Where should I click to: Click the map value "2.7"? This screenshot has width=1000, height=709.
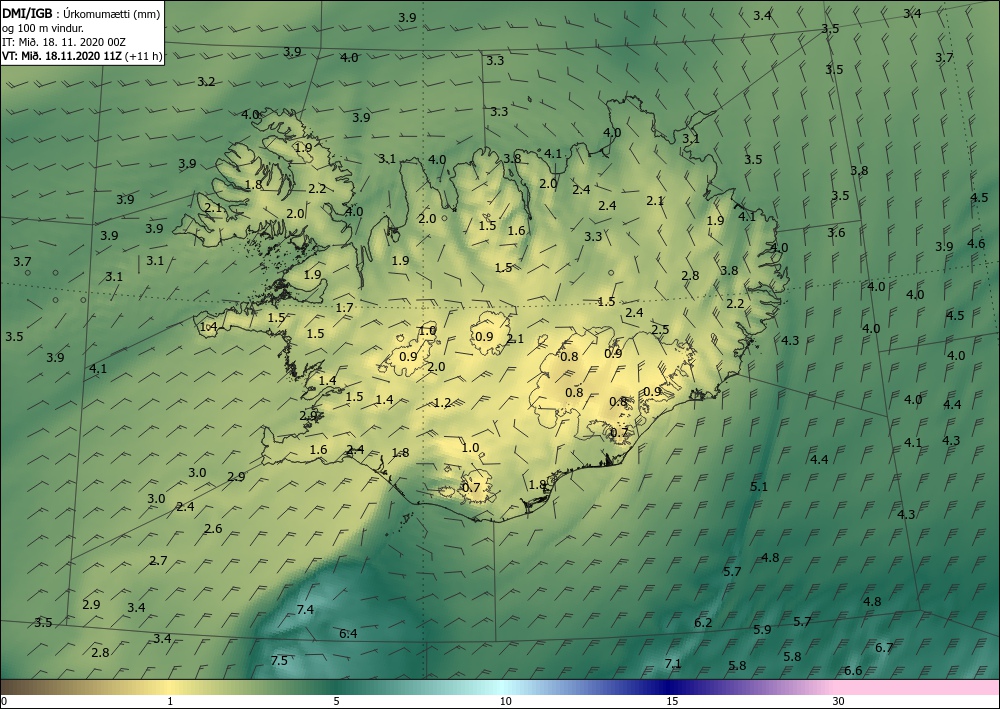158,561
